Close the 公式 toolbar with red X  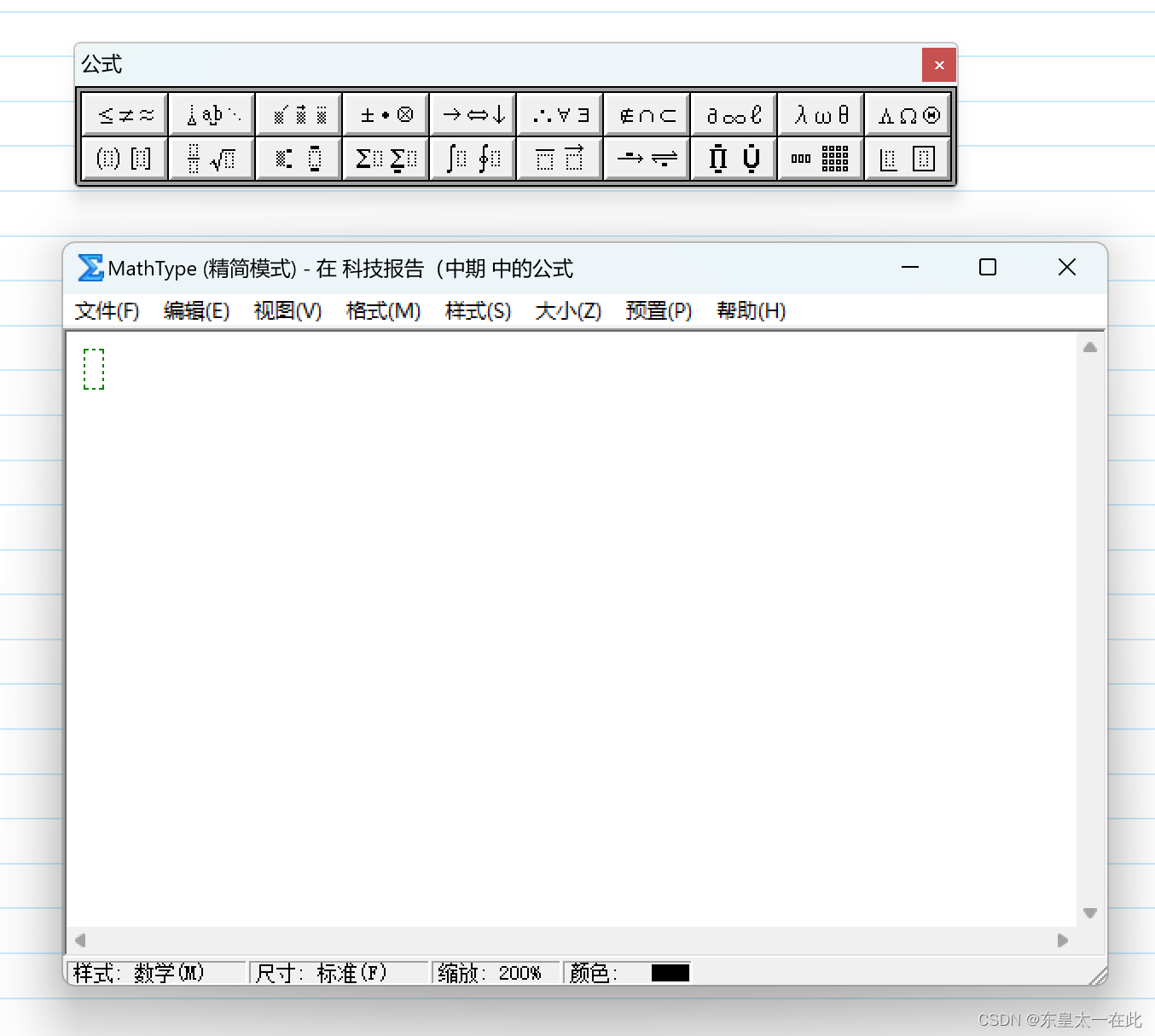939,65
